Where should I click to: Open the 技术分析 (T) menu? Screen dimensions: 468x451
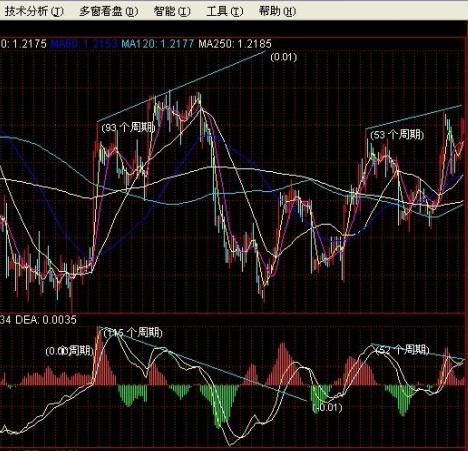point(33,11)
